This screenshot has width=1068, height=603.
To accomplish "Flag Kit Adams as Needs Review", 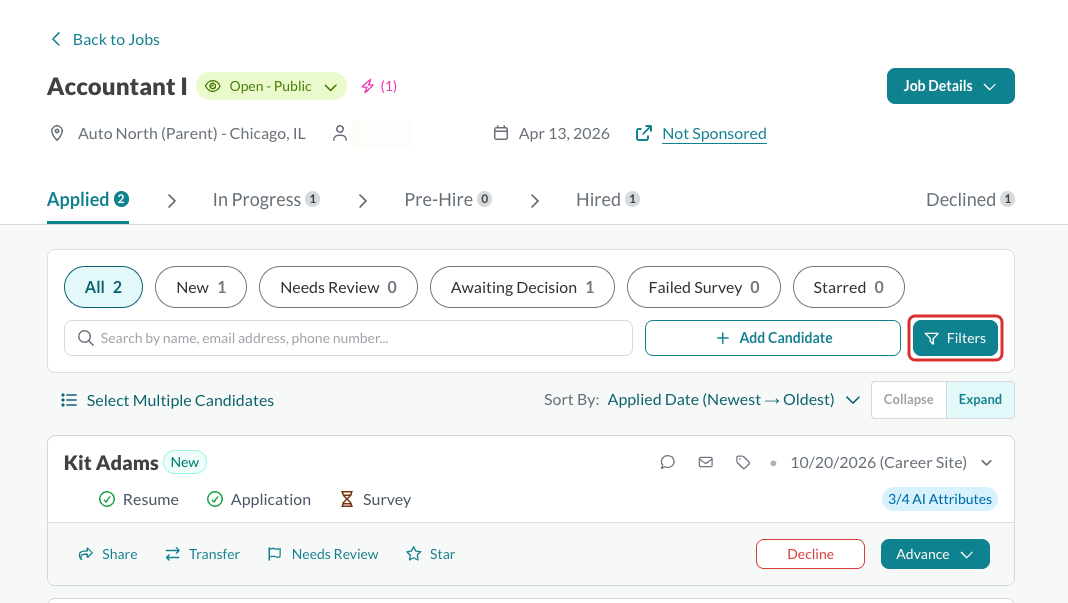I will point(323,554).
